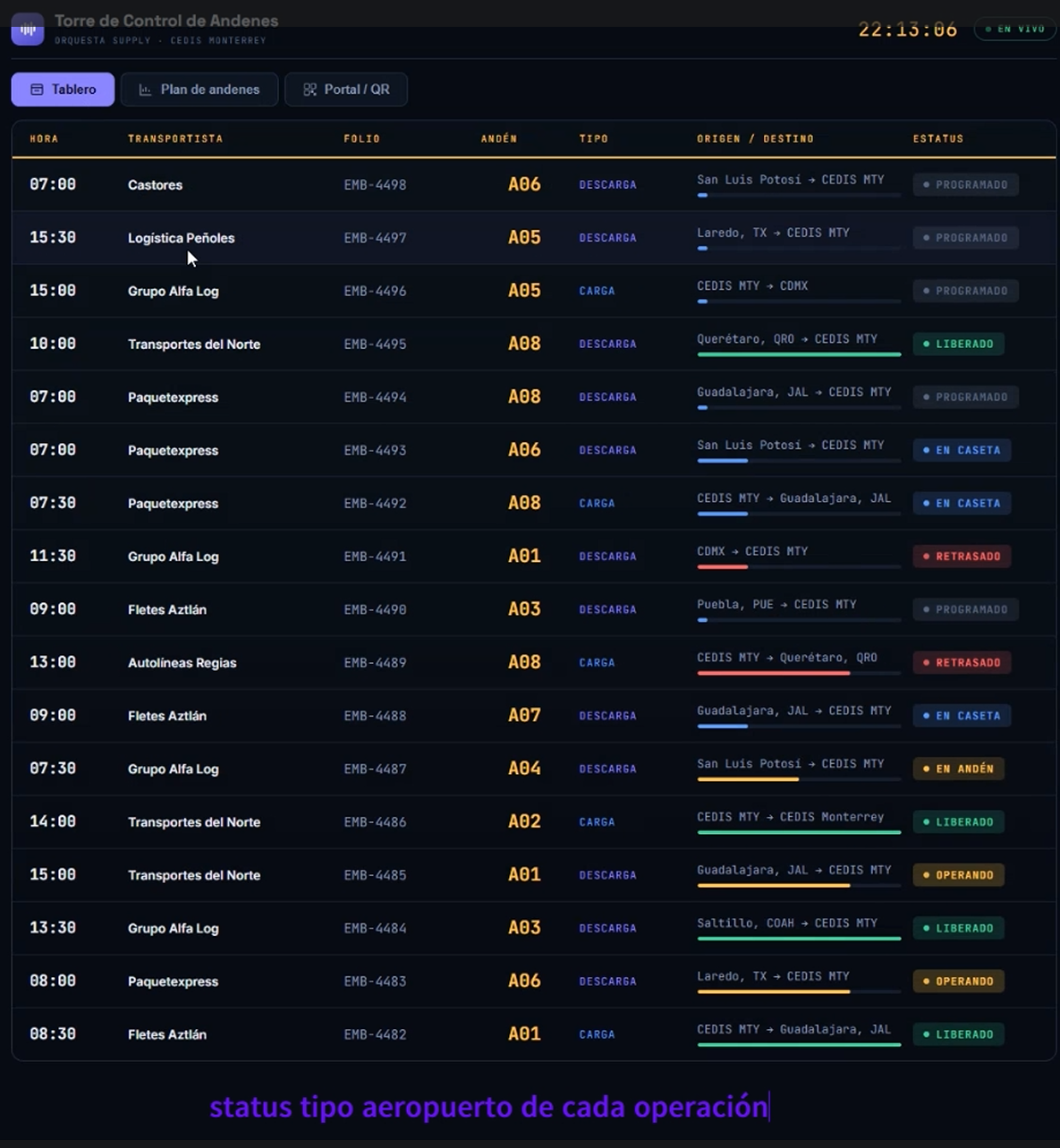Select the Autolíneas Regias carrier name

182,663
